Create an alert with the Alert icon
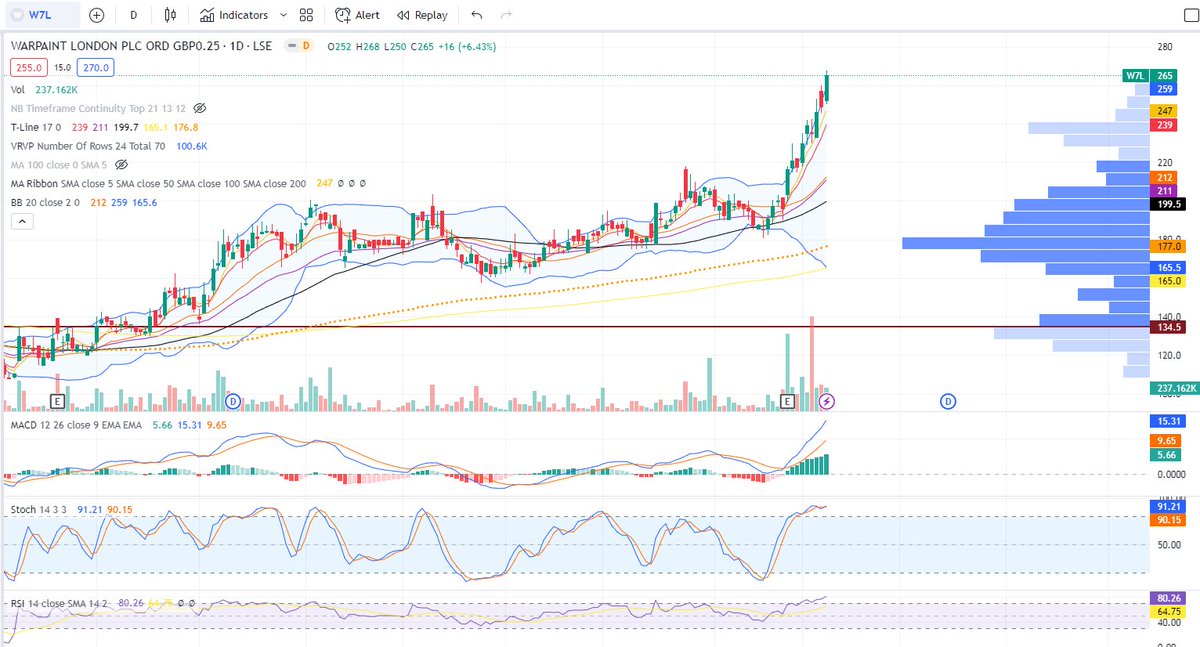This screenshot has height=647, width=1200. coord(357,15)
